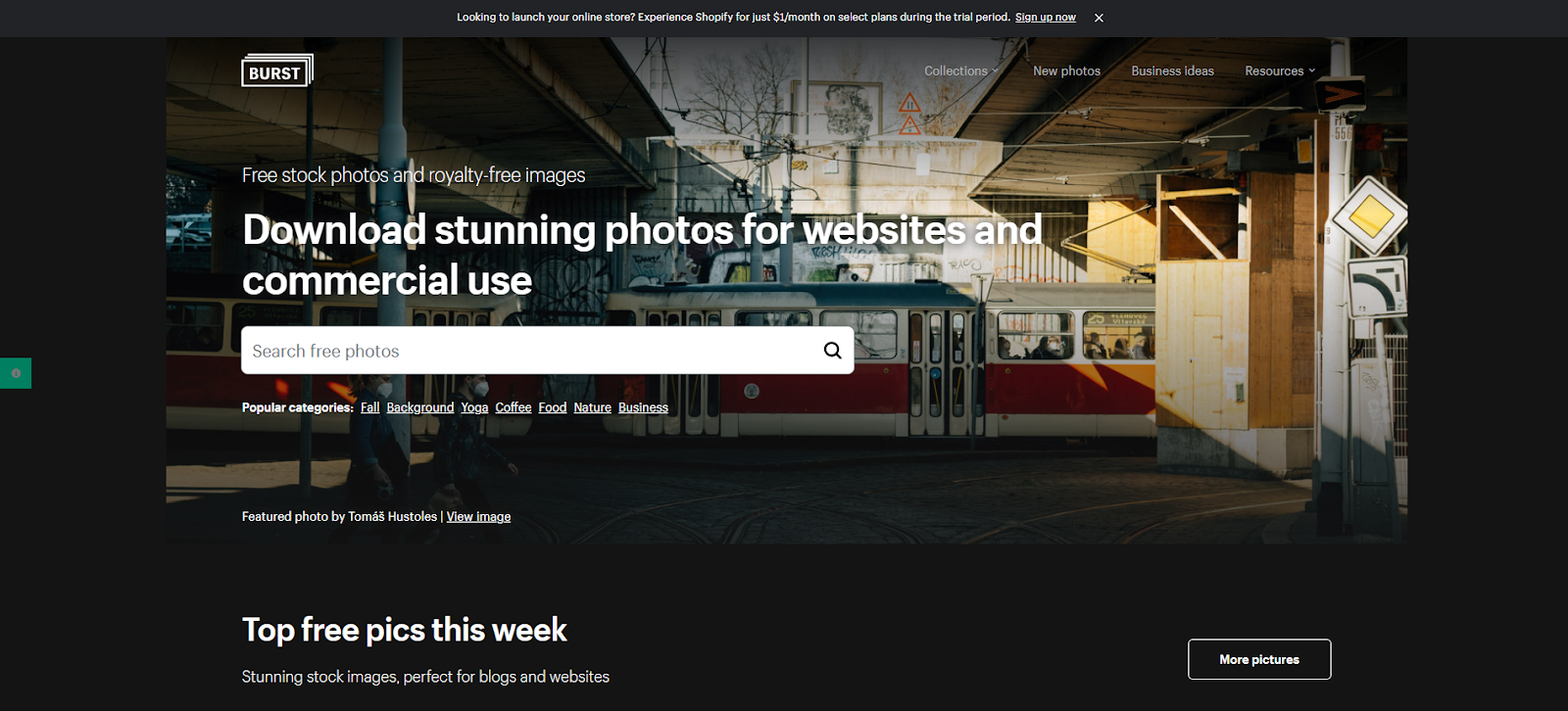Screen dimensions: 1568x711
Task: Open the New photos page
Action: 1066,71
